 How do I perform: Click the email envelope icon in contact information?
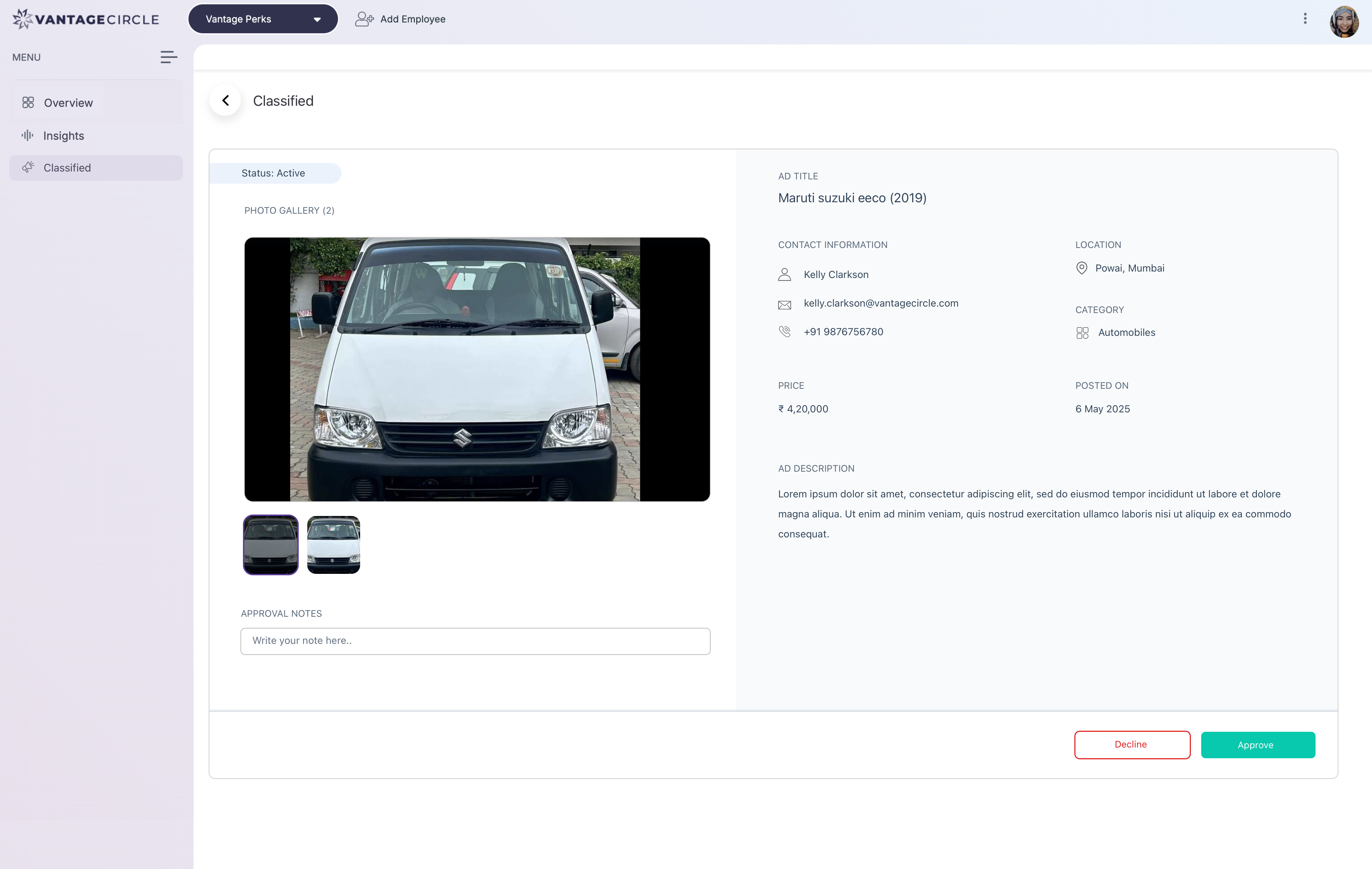coord(785,304)
